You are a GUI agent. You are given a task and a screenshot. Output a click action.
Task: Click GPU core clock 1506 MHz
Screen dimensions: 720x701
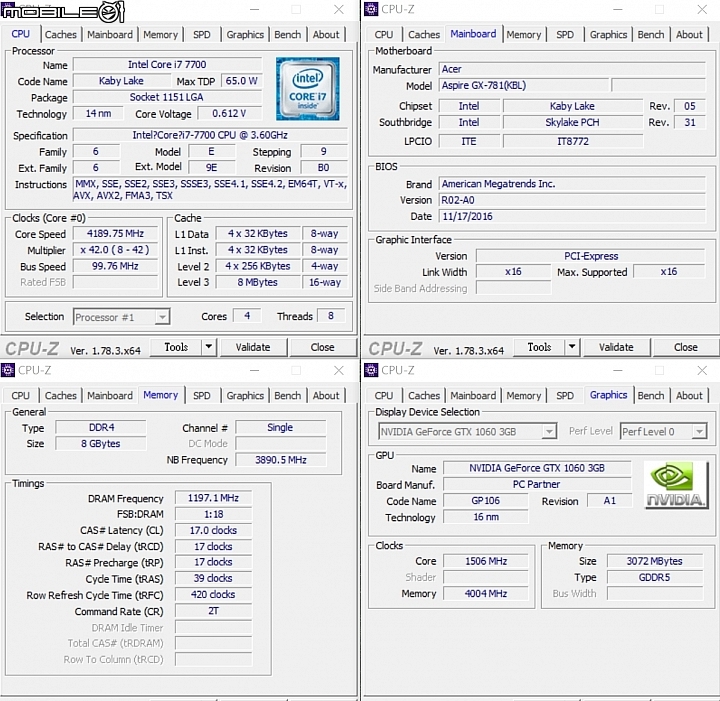[486, 561]
